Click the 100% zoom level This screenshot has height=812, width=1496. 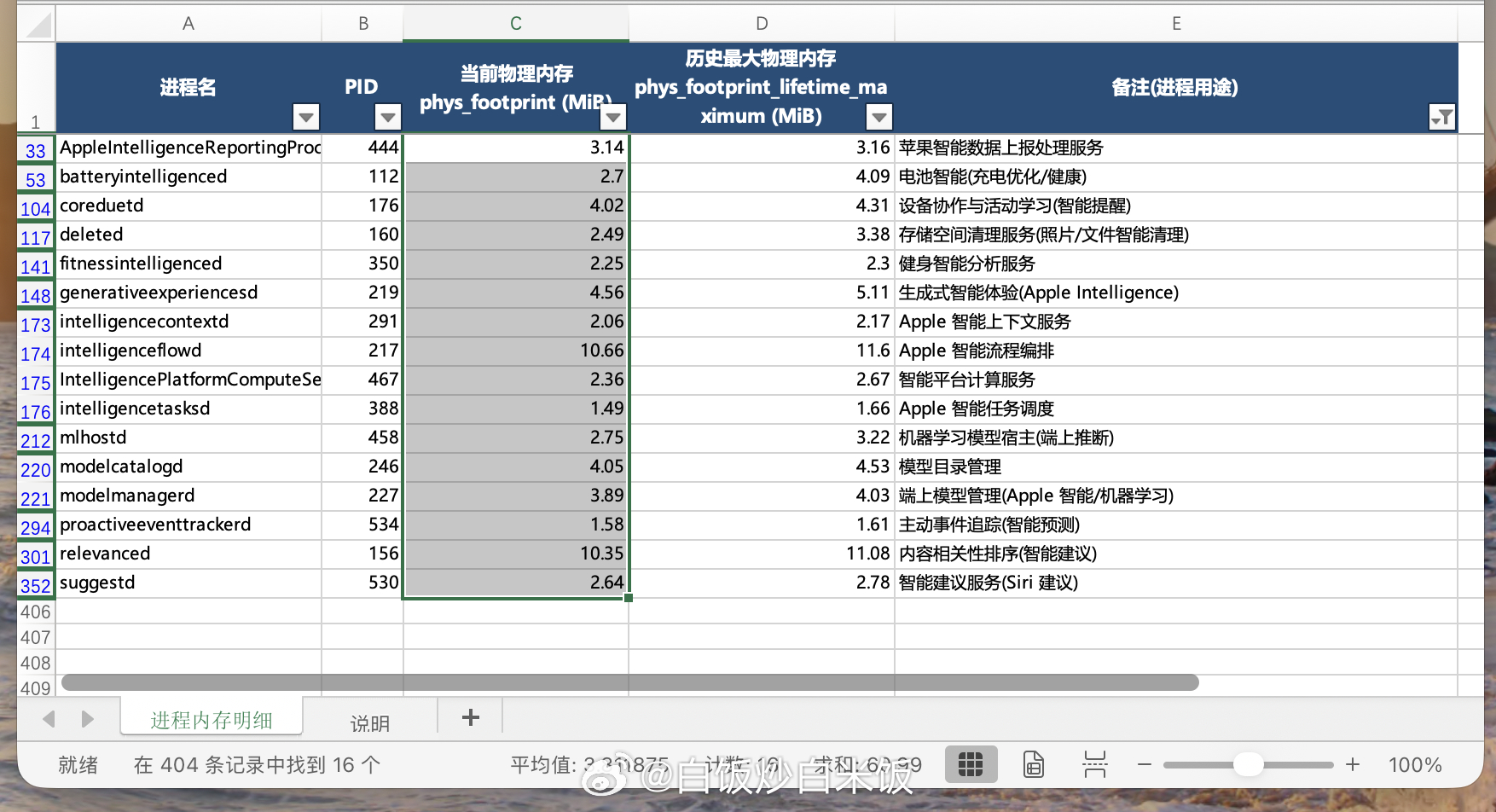(x=1415, y=765)
